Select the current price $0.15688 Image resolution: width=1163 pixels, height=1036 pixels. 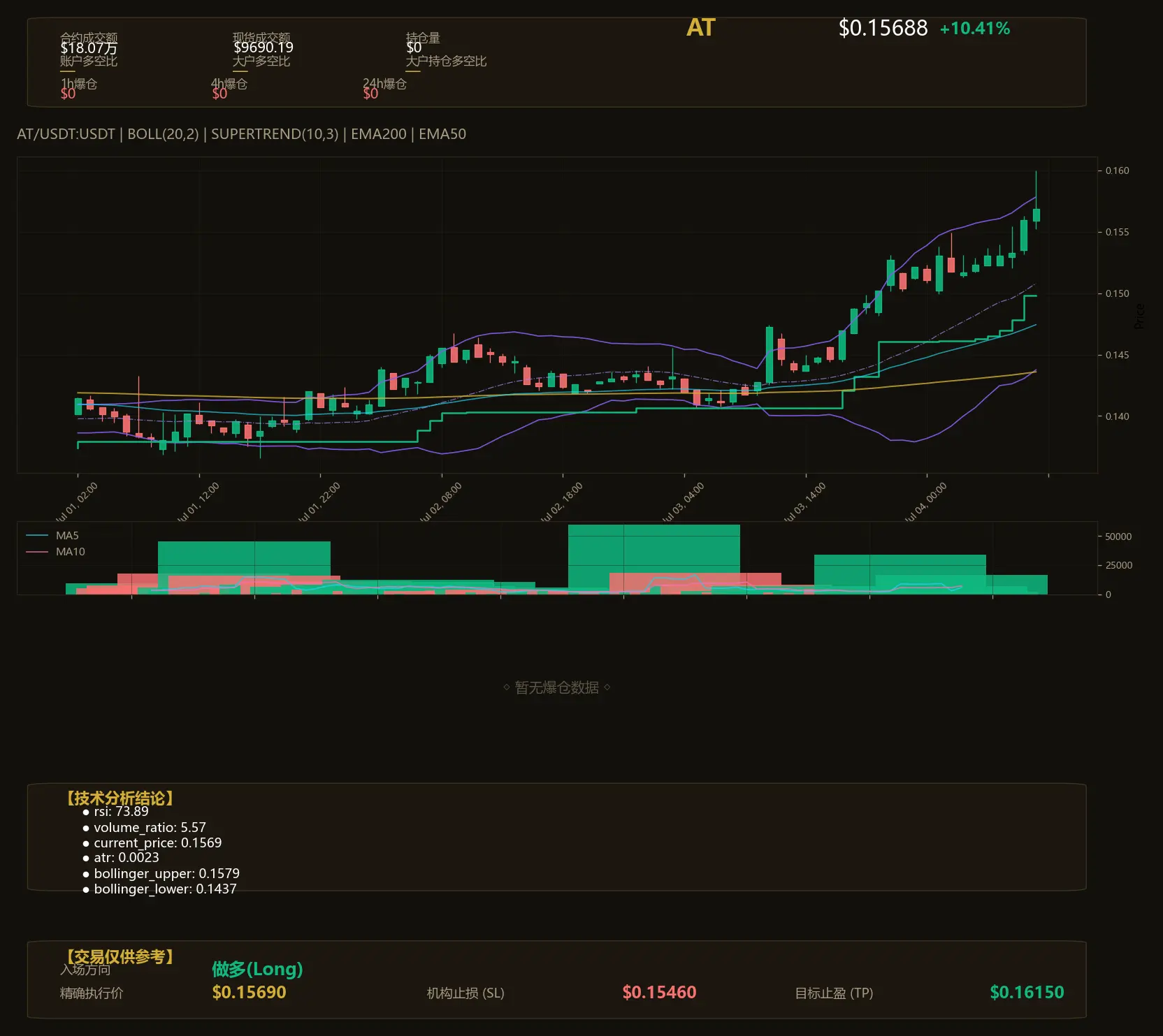pyautogui.click(x=883, y=28)
